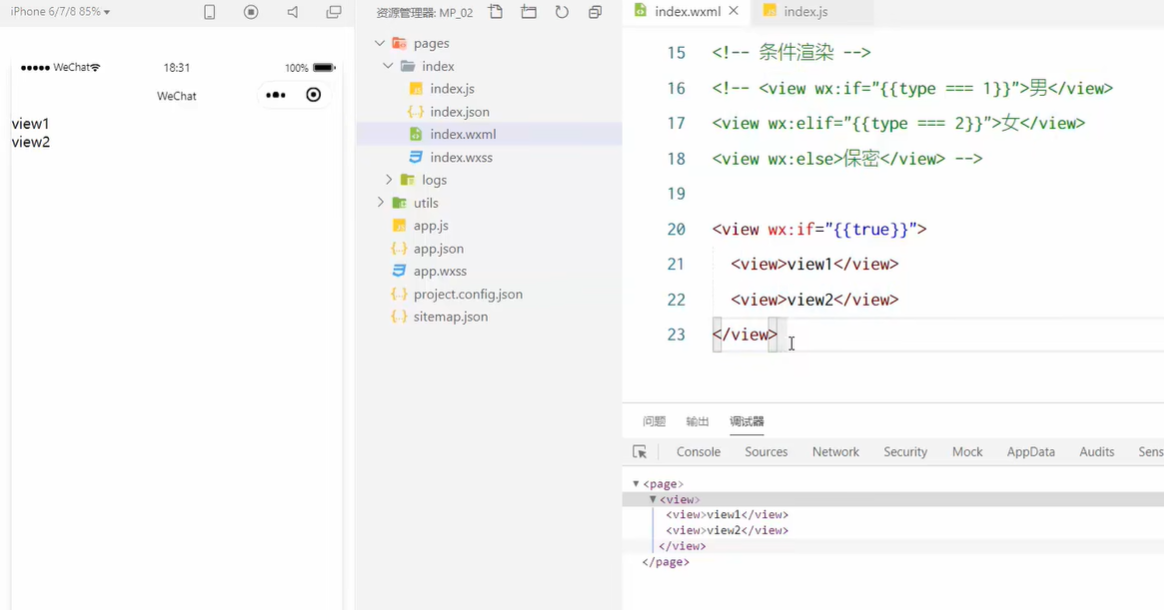Open app.json in the file tree
This screenshot has width=1164, height=610.
(438, 249)
